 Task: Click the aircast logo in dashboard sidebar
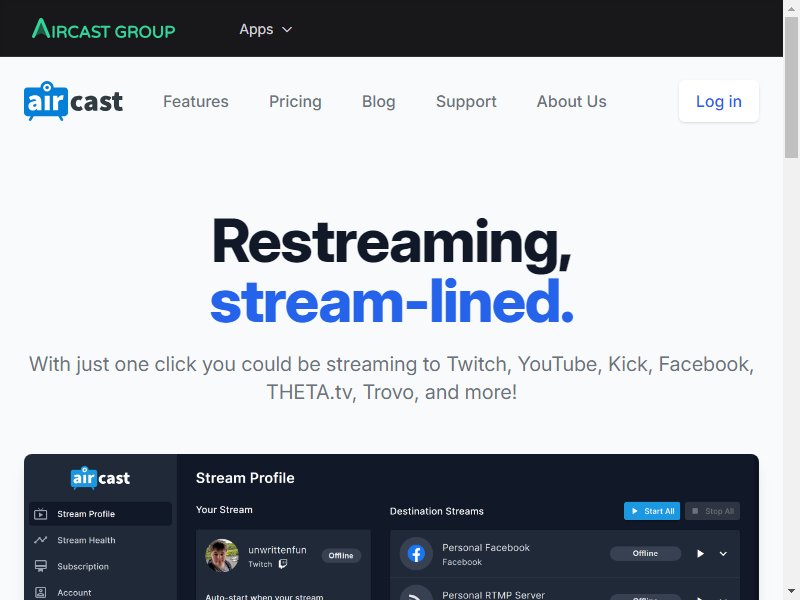point(101,478)
